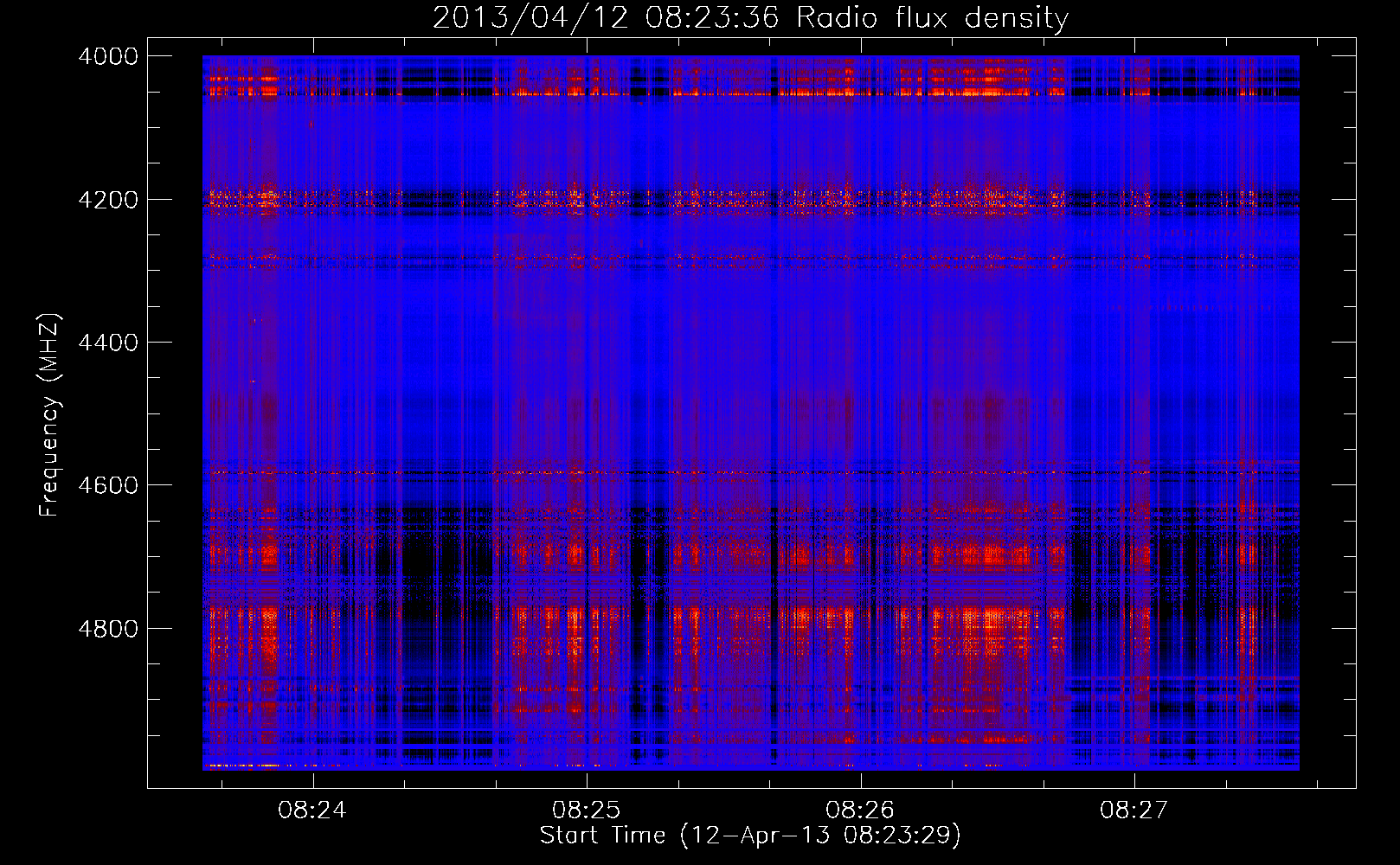This screenshot has height=865, width=1400.
Task: Click the 08:25 time axis label
Action: click(x=587, y=811)
